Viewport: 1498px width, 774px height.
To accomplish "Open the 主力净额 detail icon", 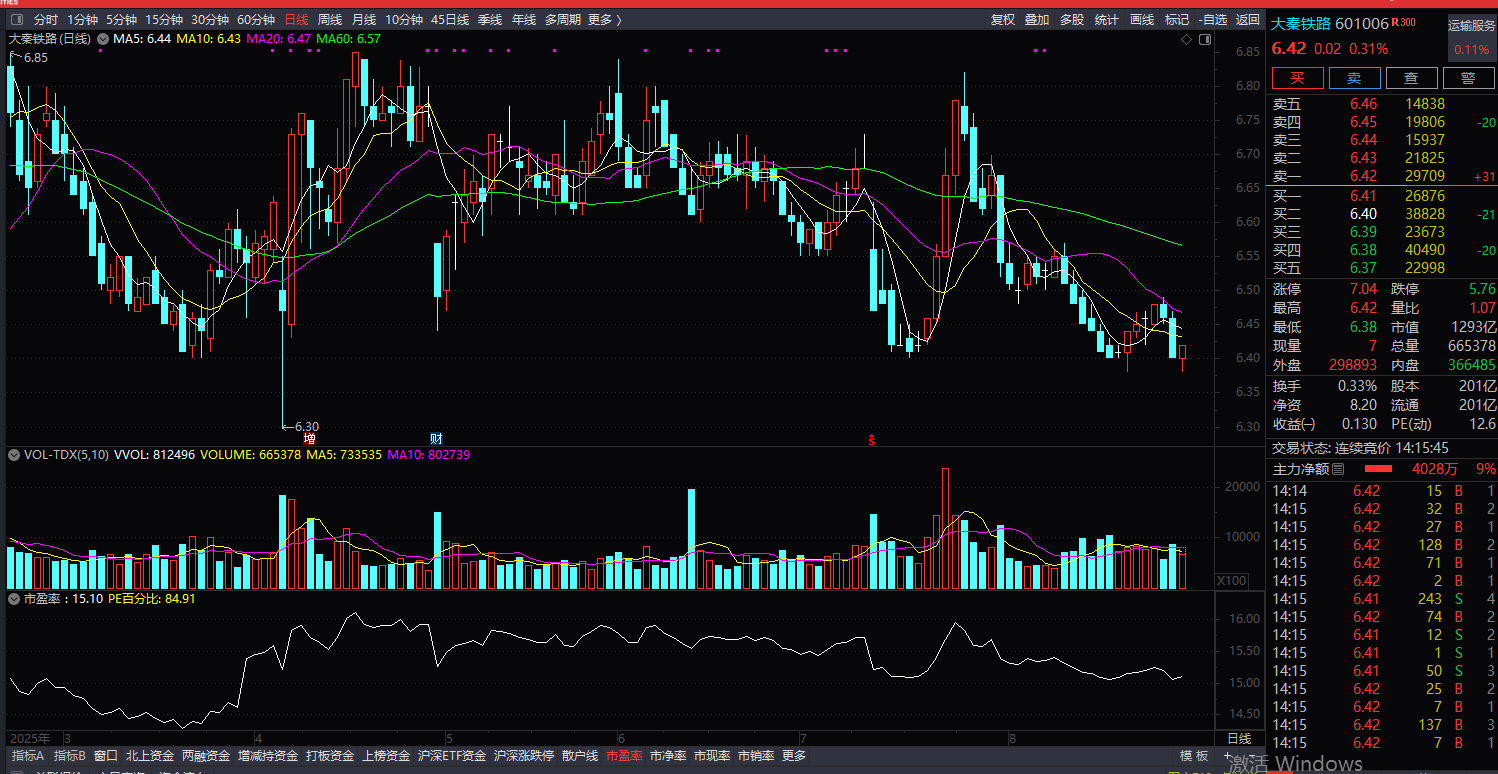I will click(1338, 469).
